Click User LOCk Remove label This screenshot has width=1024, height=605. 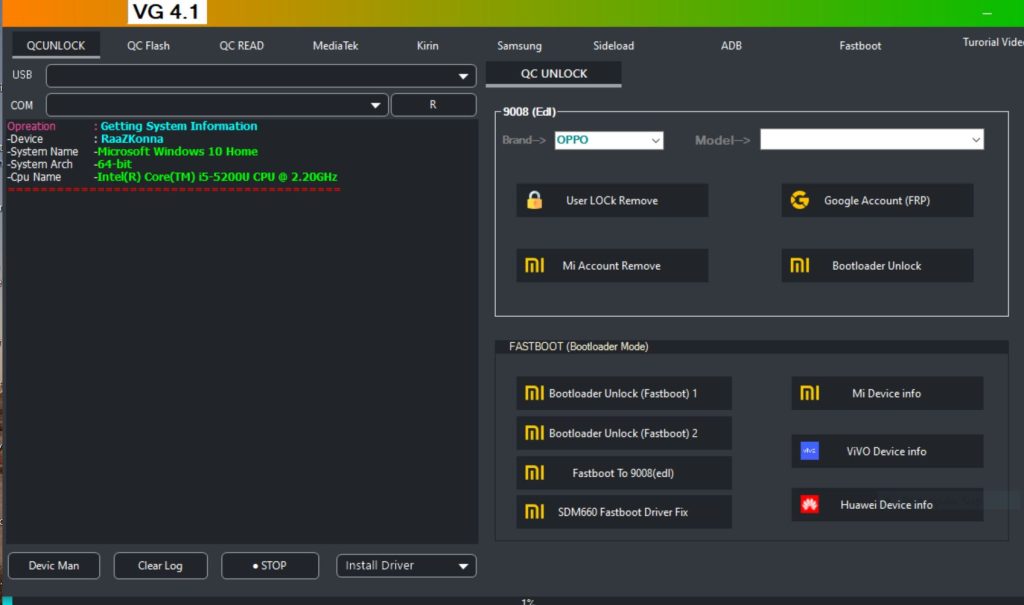tap(612, 201)
